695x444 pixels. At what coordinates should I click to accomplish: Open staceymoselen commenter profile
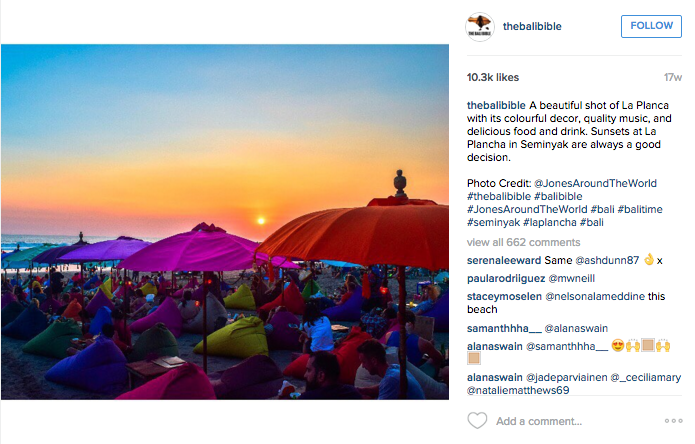pos(504,296)
